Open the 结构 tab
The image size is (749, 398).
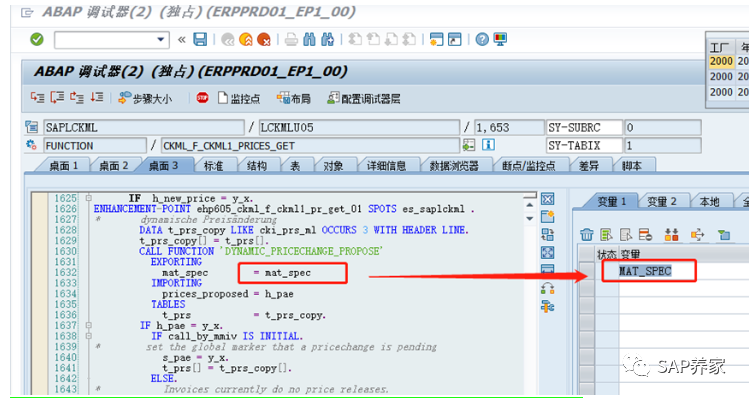tap(257, 166)
